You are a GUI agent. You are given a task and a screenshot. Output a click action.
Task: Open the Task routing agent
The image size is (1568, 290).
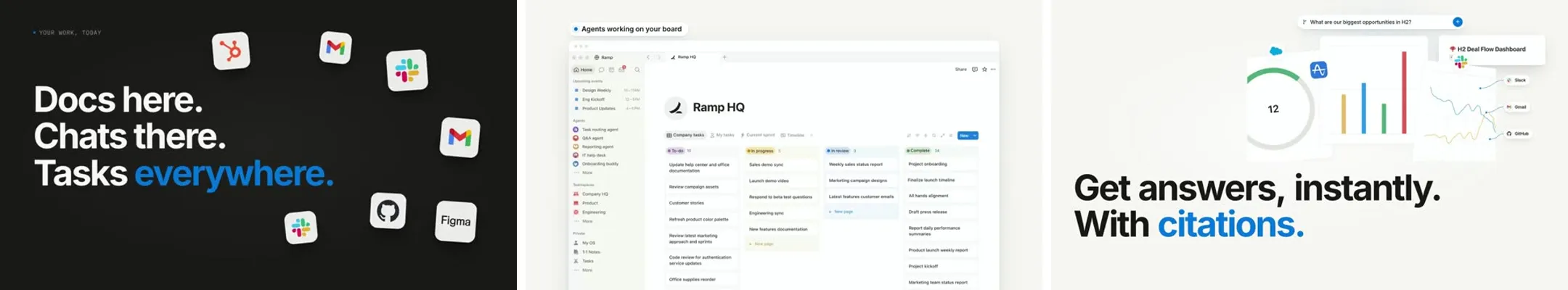595,130
